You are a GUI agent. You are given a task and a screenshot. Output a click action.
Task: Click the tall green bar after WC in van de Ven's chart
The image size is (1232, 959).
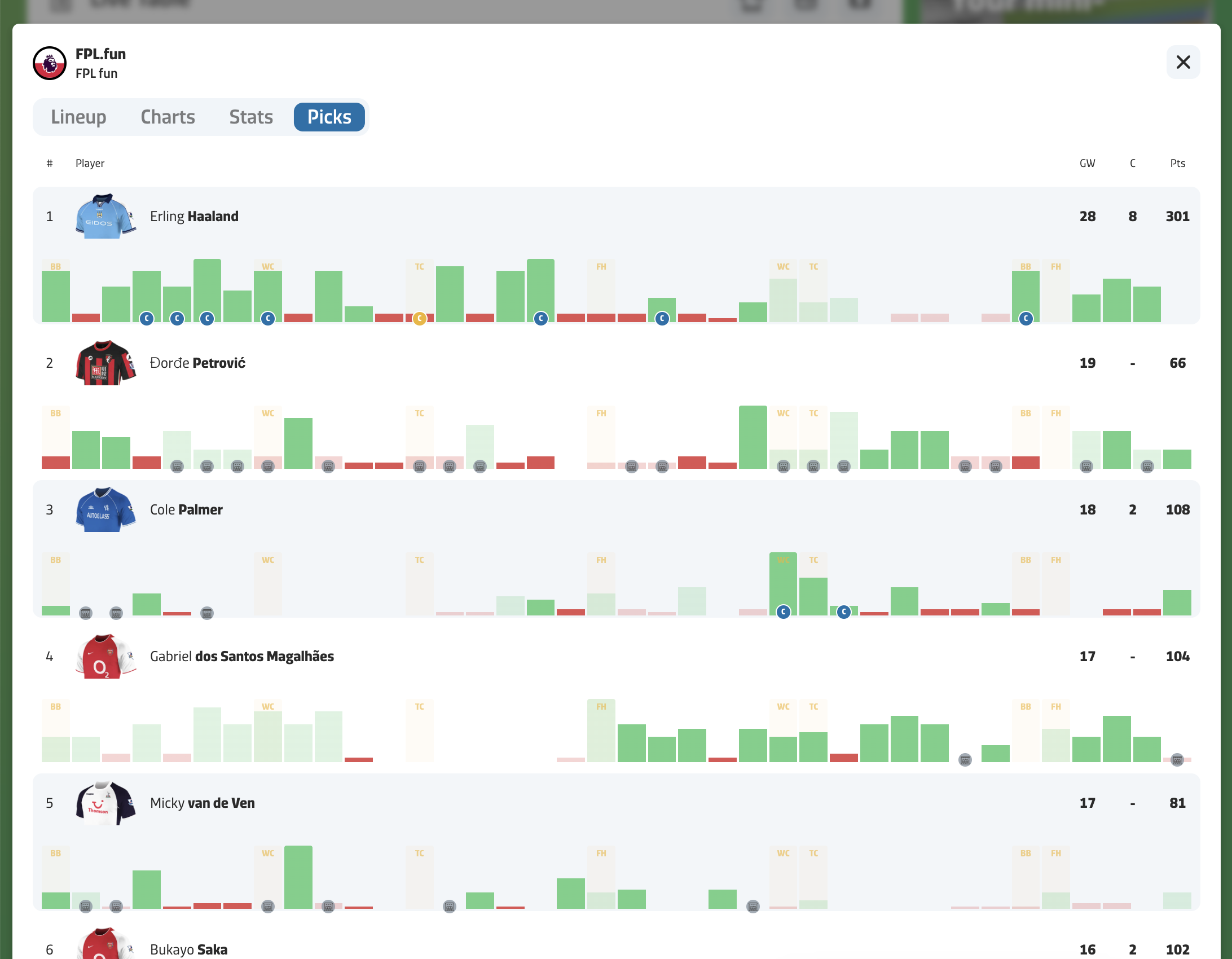[298, 877]
